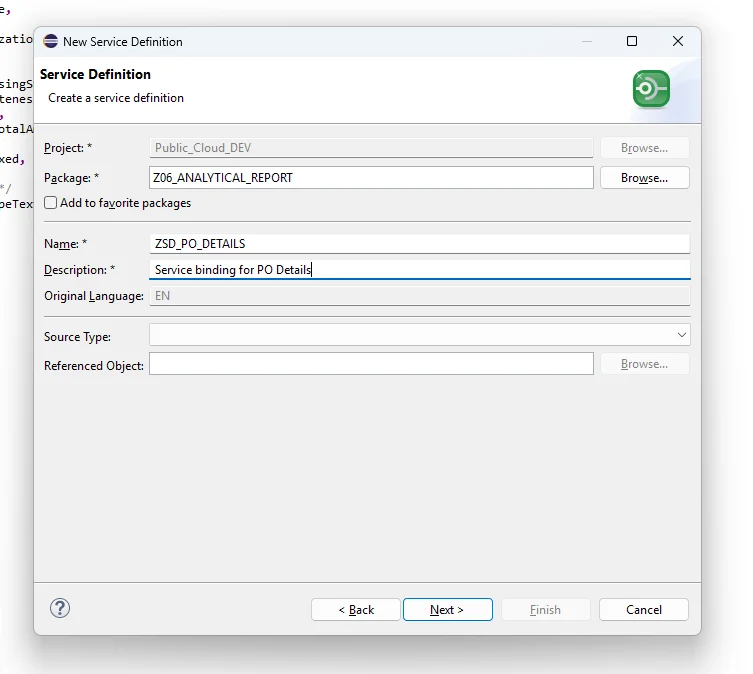Click the disabled Finish button
This screenshot has height=674, width=753.
[546, 610]
